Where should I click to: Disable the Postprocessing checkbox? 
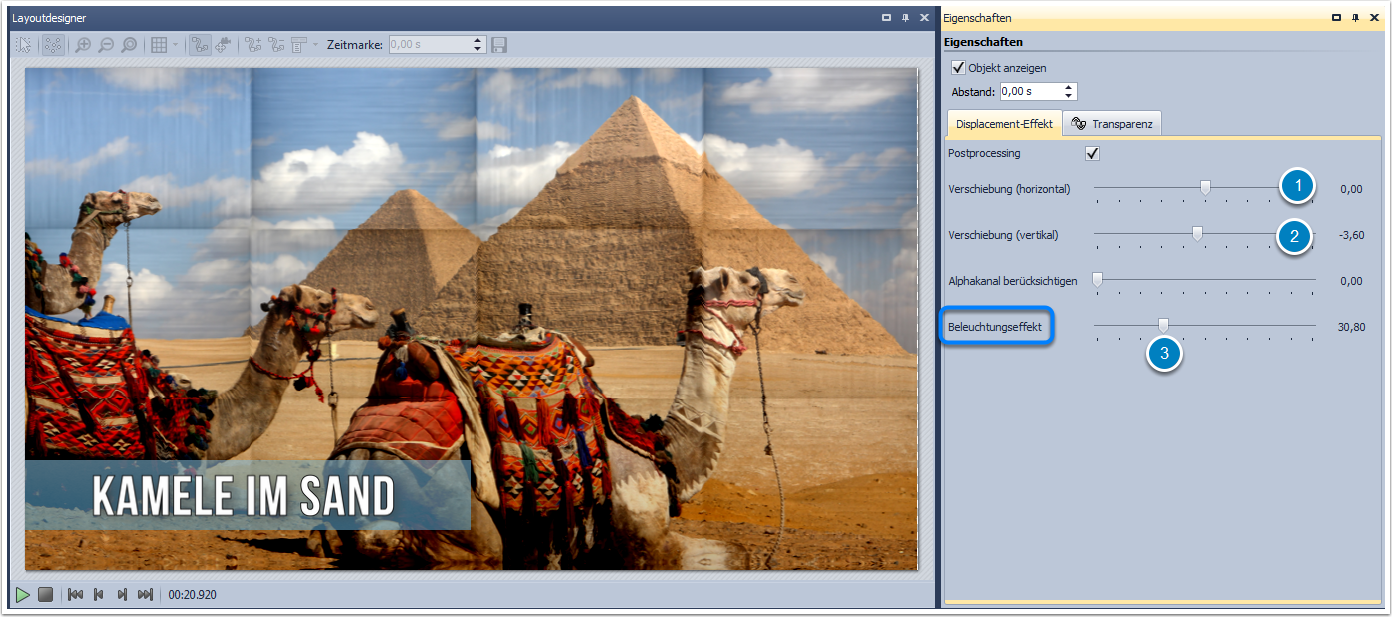tap(1092, 153)
